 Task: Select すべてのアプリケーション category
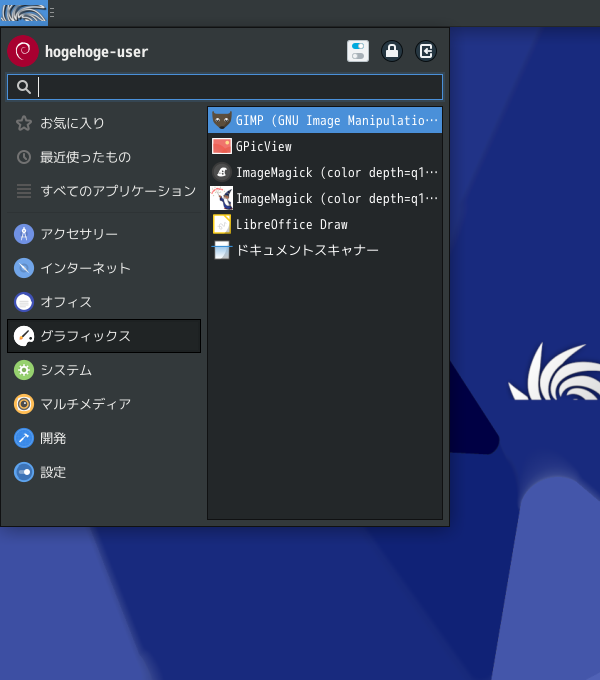104,191
